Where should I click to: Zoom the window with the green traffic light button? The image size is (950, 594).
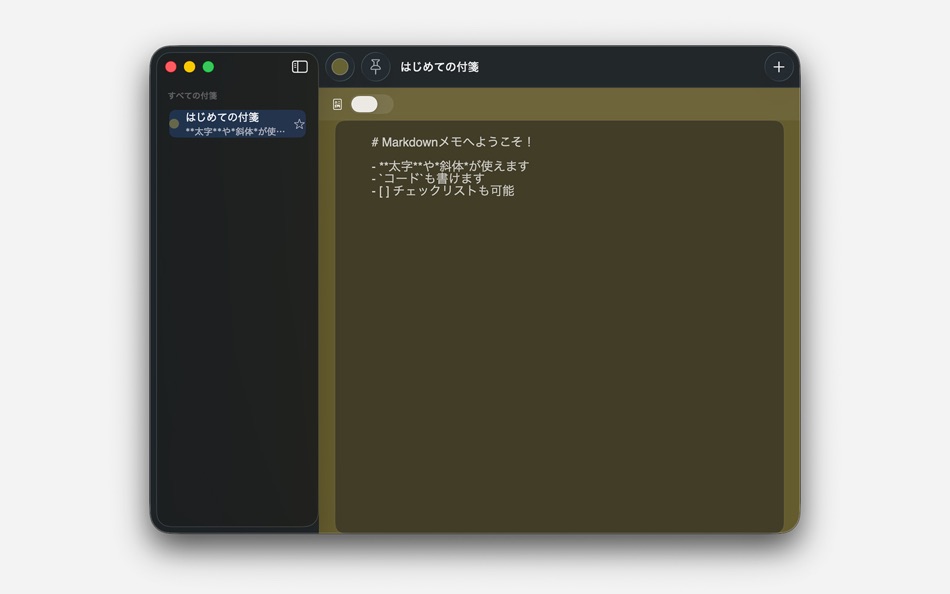pyautogui.click(x=208, y=65)
